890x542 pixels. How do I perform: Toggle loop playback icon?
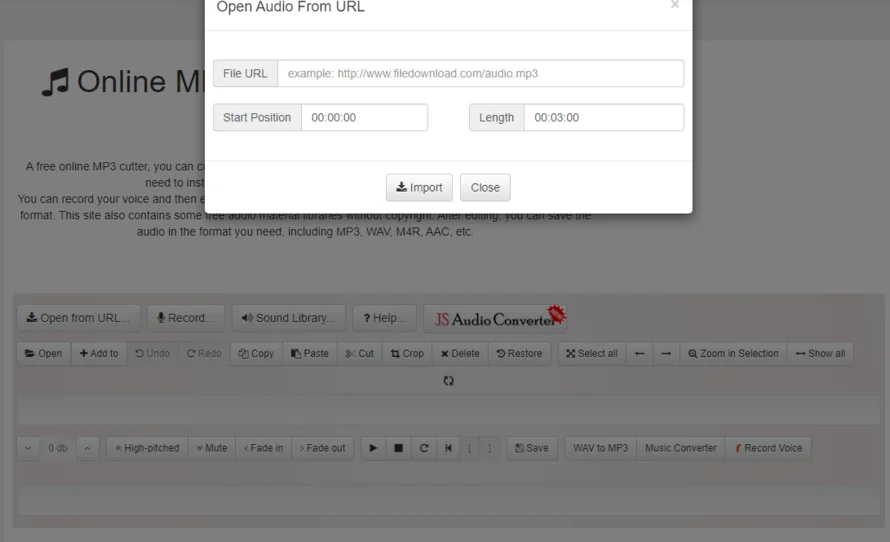point(423,448)
